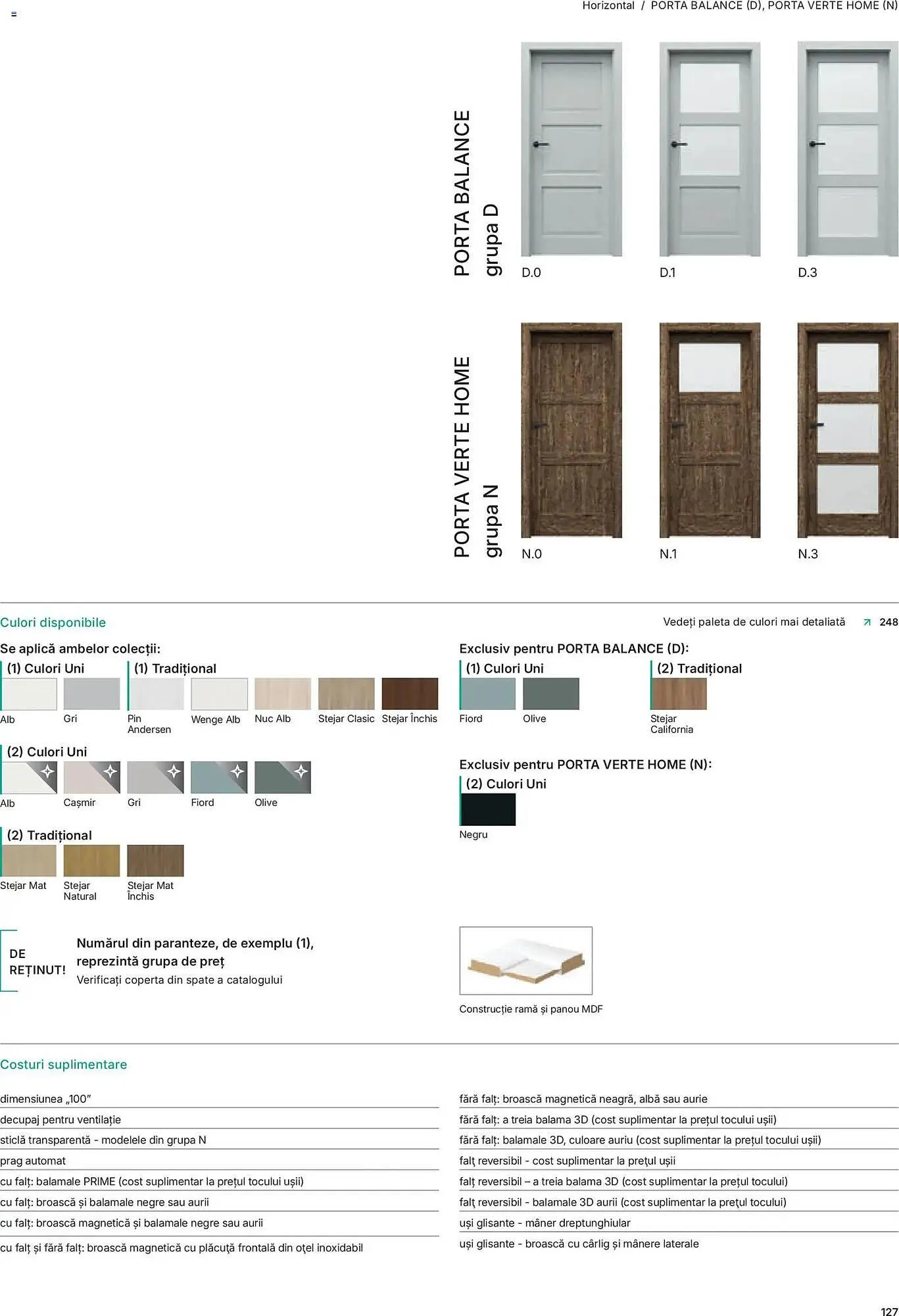899x1316 pixels.
Task: Click the Horizontal breadcrumb at the top
Action: click(x=608, y=6)
